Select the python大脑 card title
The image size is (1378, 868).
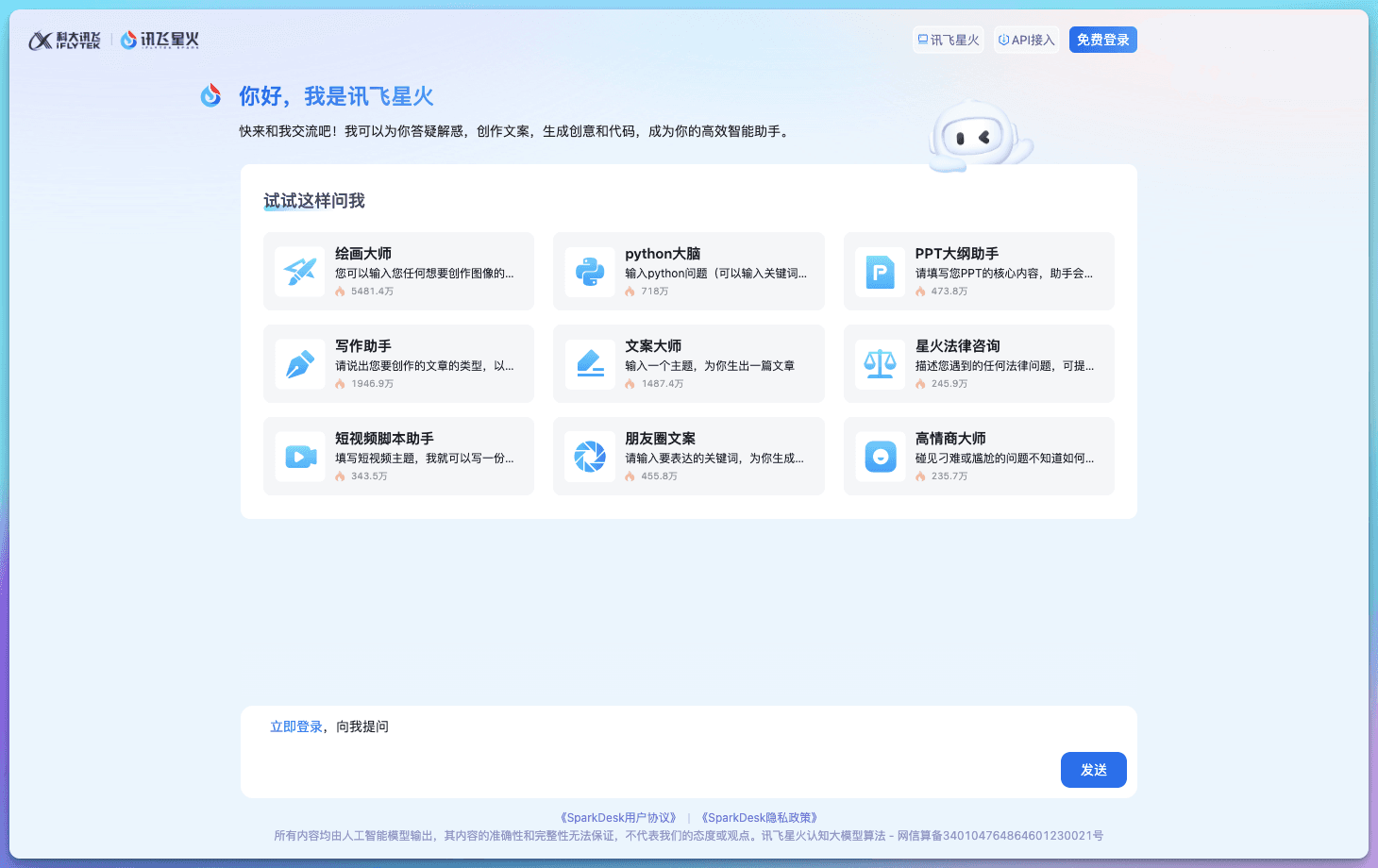click(663, 254)
